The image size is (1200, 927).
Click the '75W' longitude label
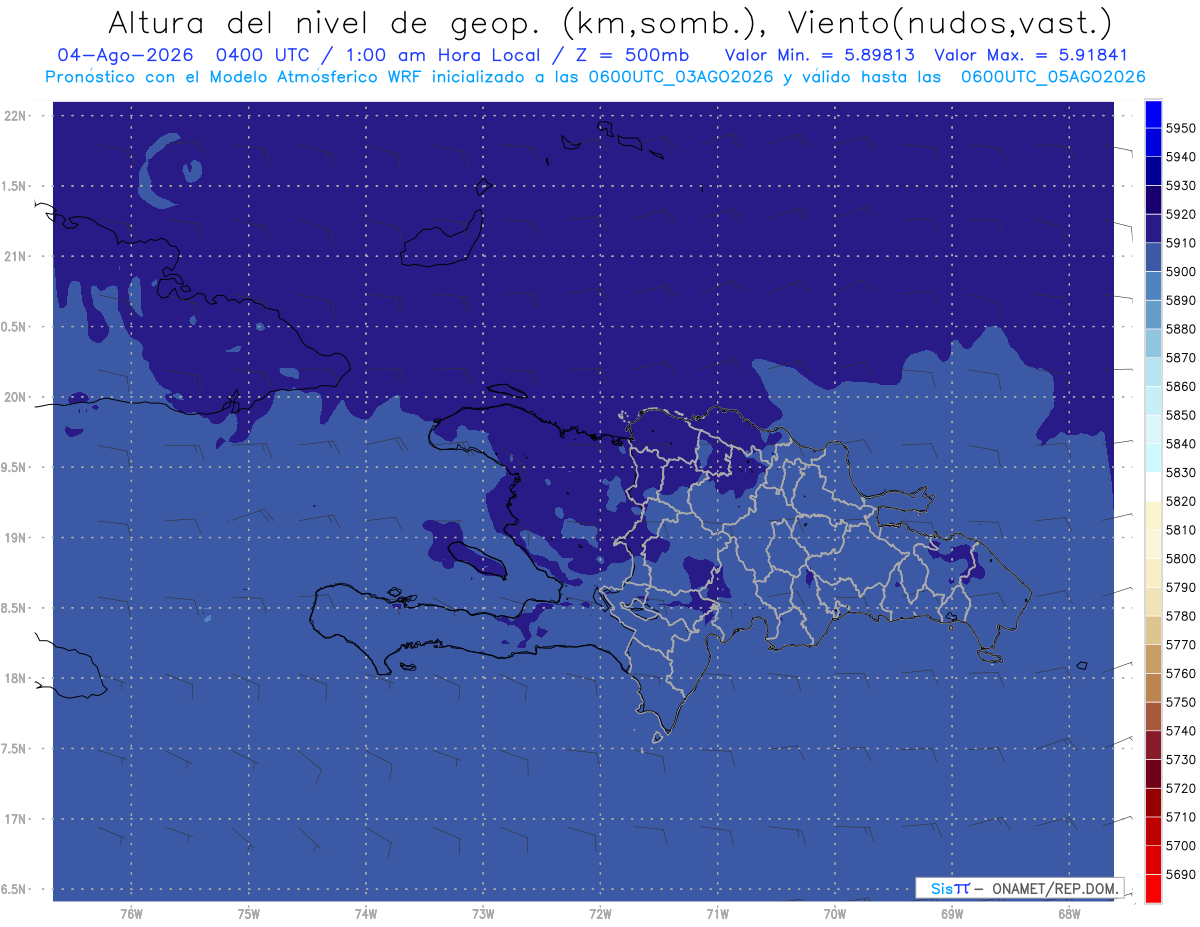(248, 913)
